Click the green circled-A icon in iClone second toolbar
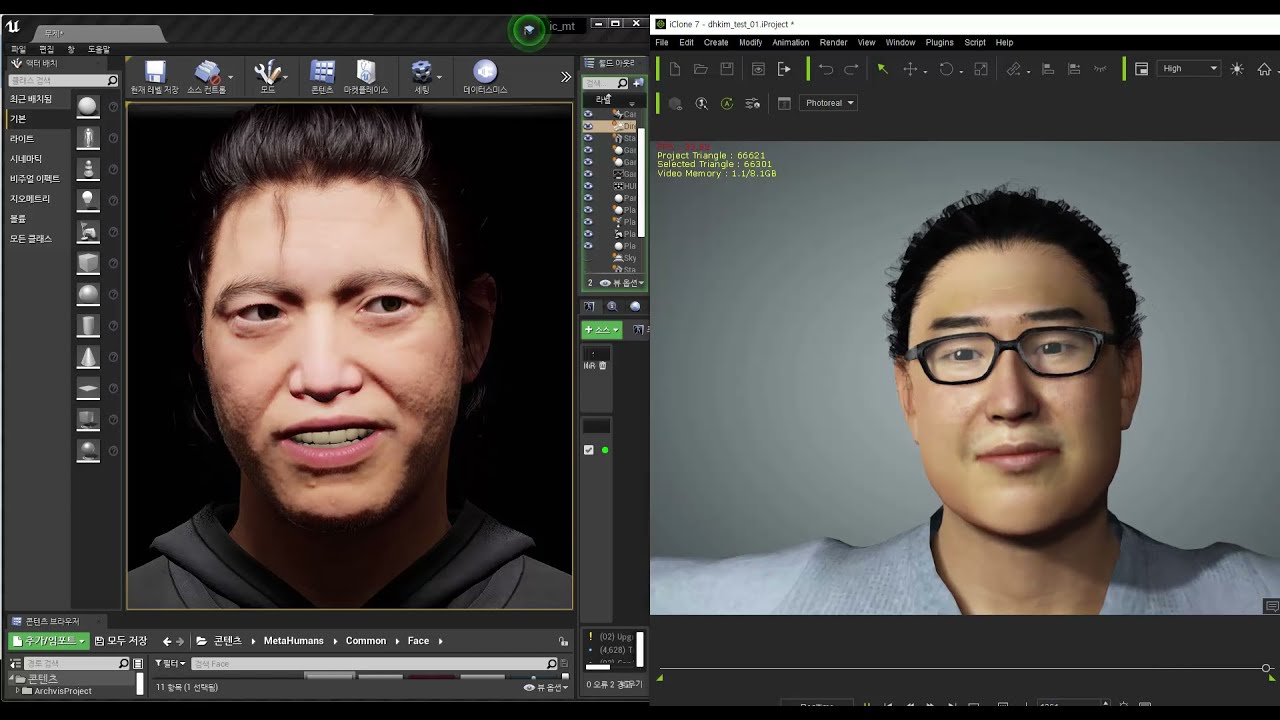The width and height of the screenshot is (1280, 720). (727, 103)
